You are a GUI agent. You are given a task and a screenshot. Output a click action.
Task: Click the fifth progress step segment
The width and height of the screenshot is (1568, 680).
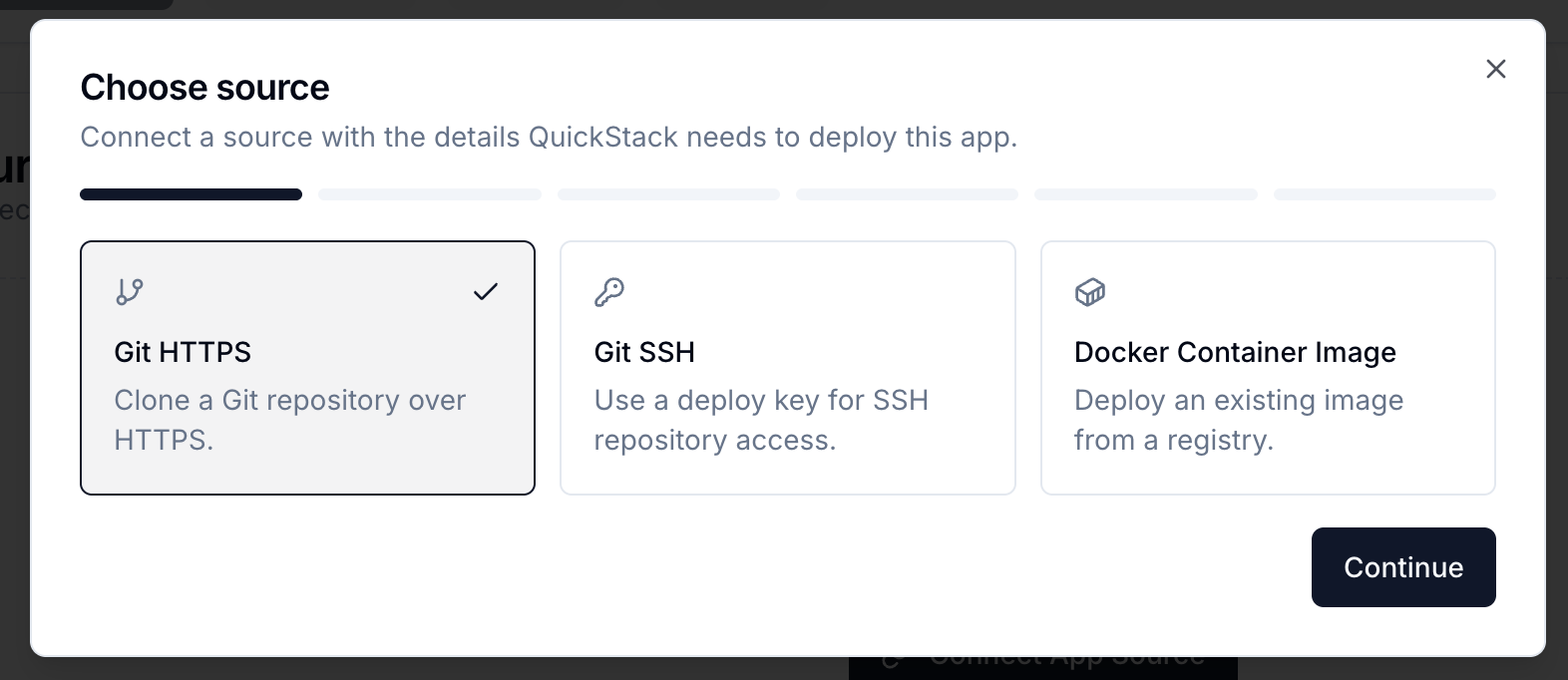(1146, 194)
